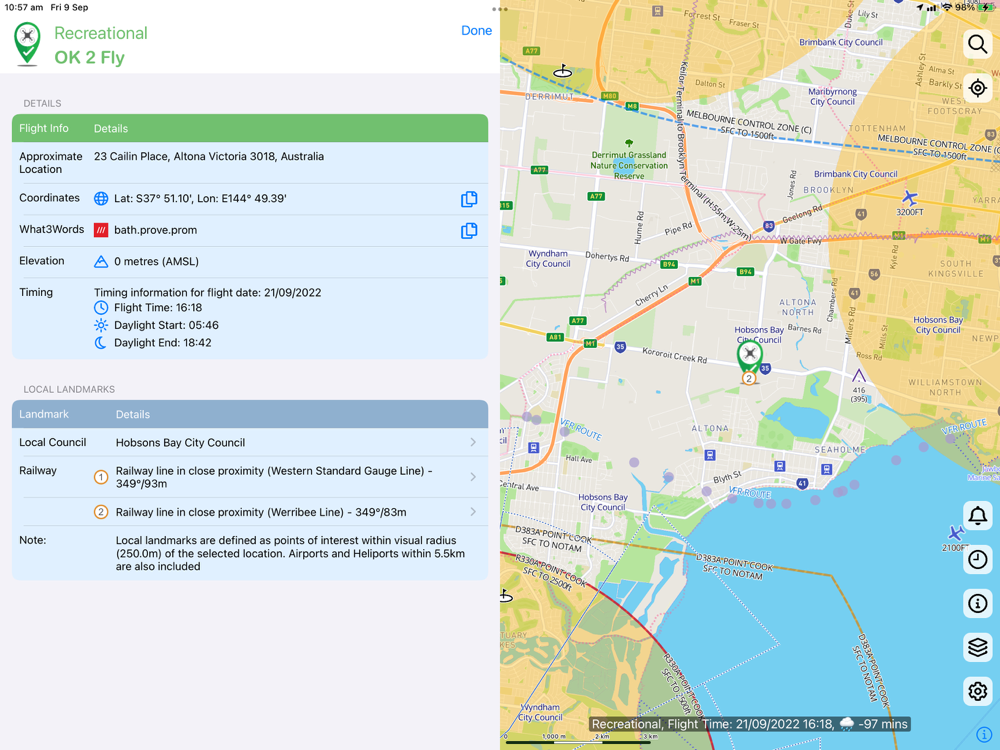The height and width of the screenshot is (750, 1000).
Task: Tap the 3200FT aircraft icon on map
Action: coord(910,198)
